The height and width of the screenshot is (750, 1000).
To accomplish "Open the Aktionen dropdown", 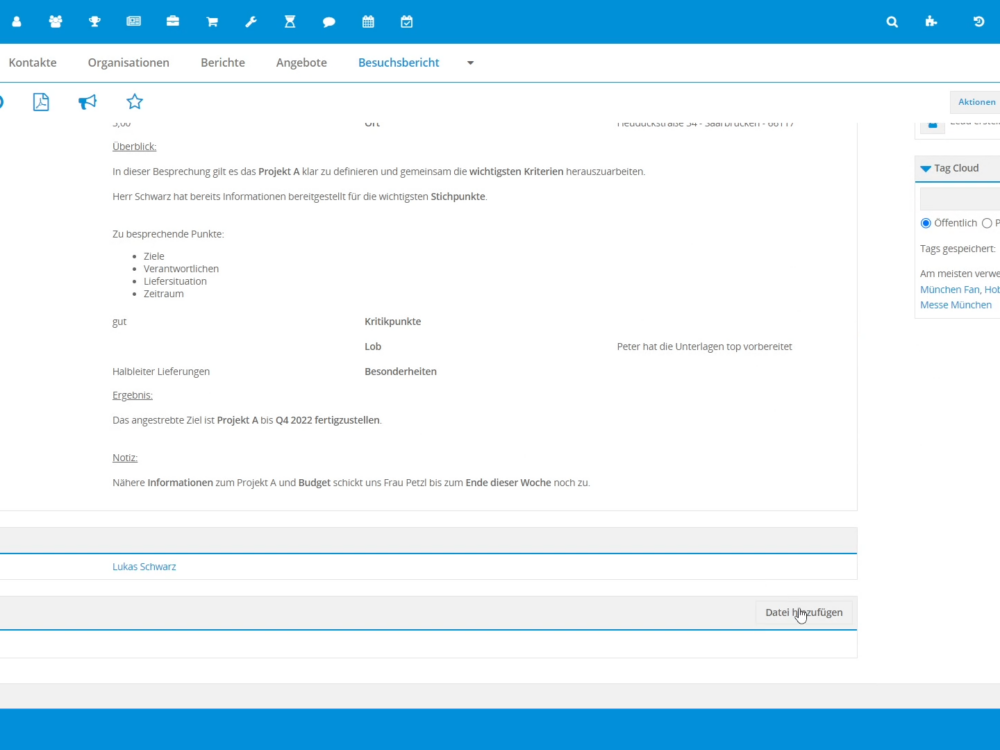I will click(x=976, y=102).
